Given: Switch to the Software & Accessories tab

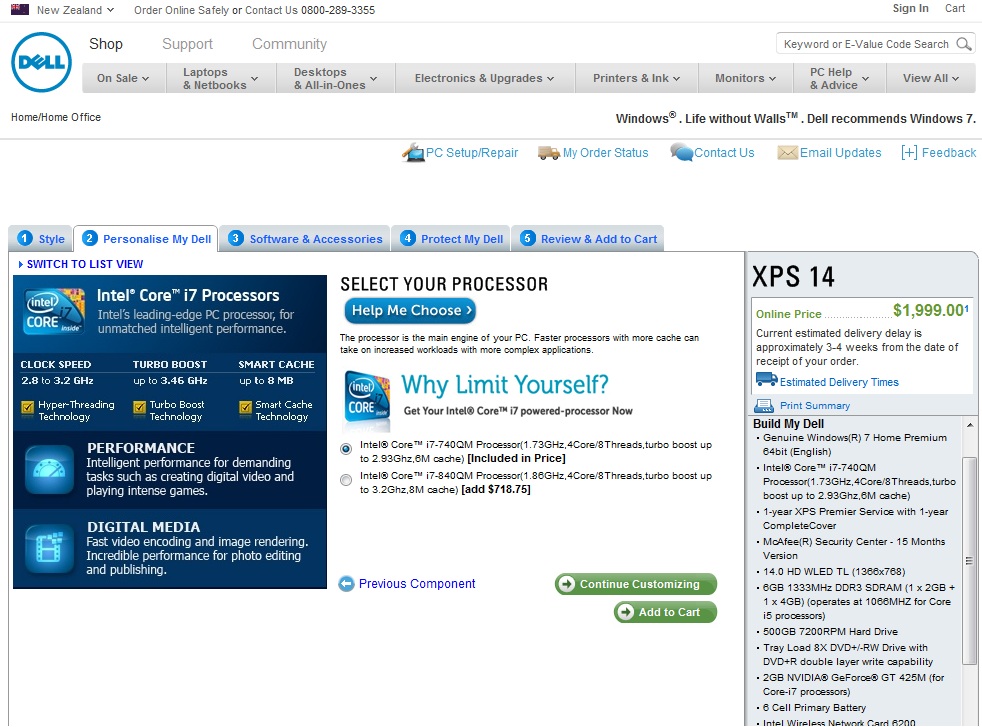Looking at the screenshot, I should point(305,239).
